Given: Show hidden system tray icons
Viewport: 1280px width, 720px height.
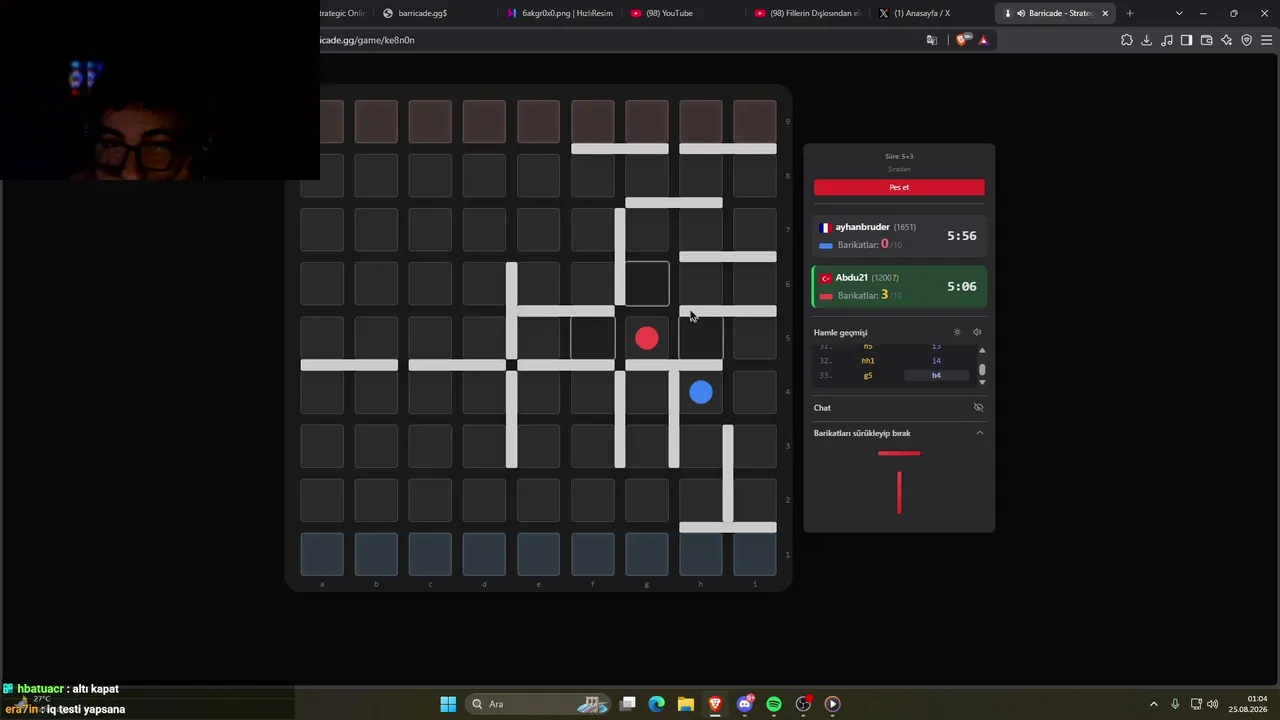Looking at the screenshot, I should 1154,704.
